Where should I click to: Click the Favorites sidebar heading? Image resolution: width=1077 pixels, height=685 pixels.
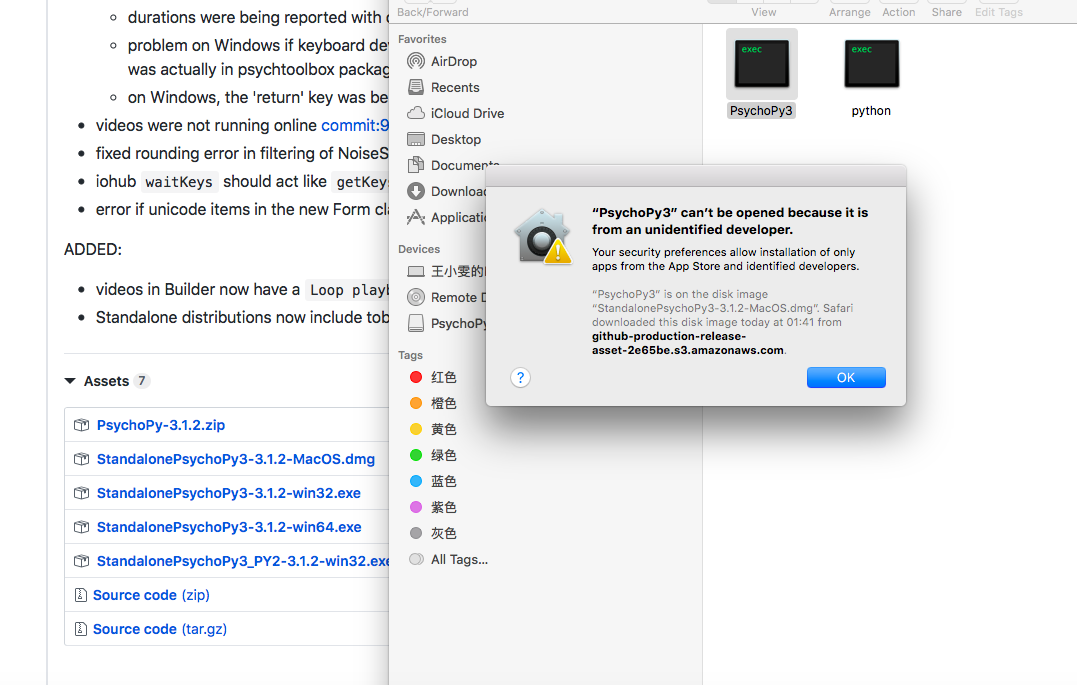[x=422, y=39]
